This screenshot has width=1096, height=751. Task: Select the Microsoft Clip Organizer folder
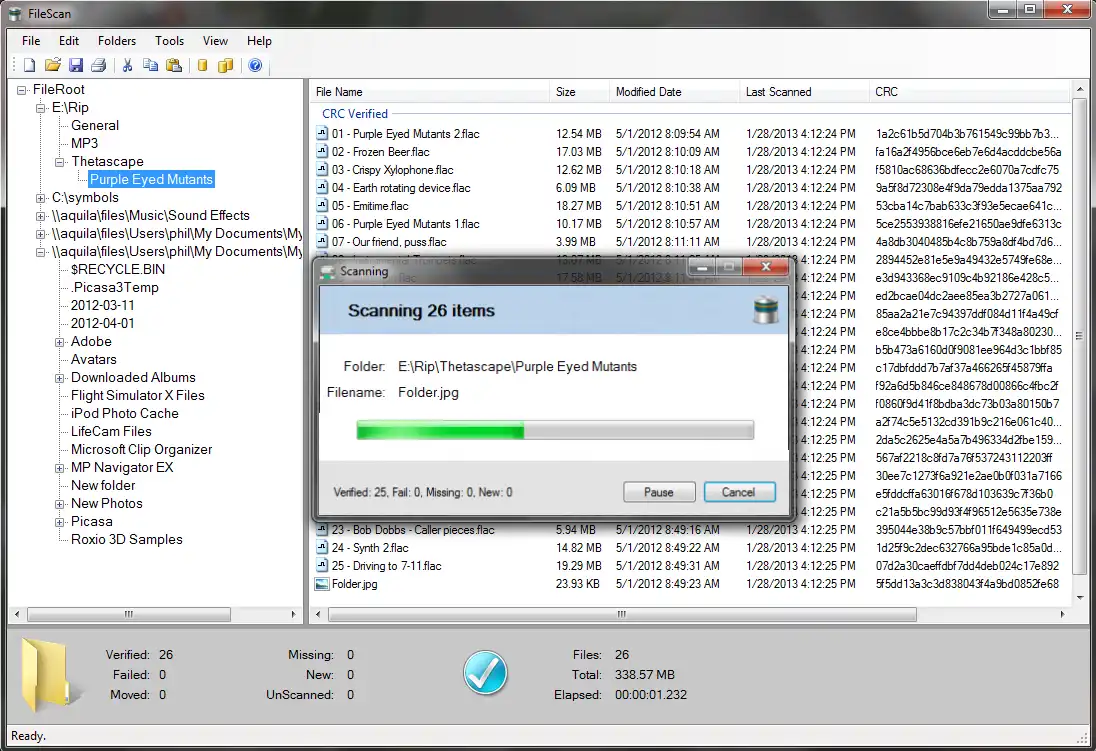(x=141, y=450)
